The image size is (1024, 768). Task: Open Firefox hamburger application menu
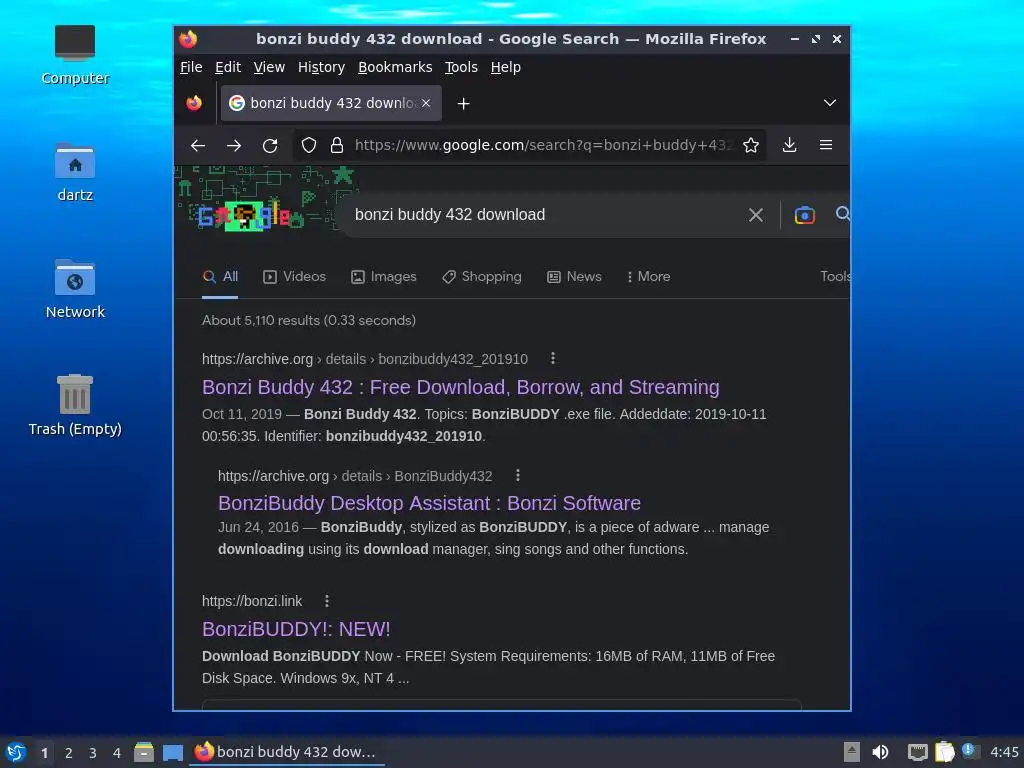tap(826, 145)
